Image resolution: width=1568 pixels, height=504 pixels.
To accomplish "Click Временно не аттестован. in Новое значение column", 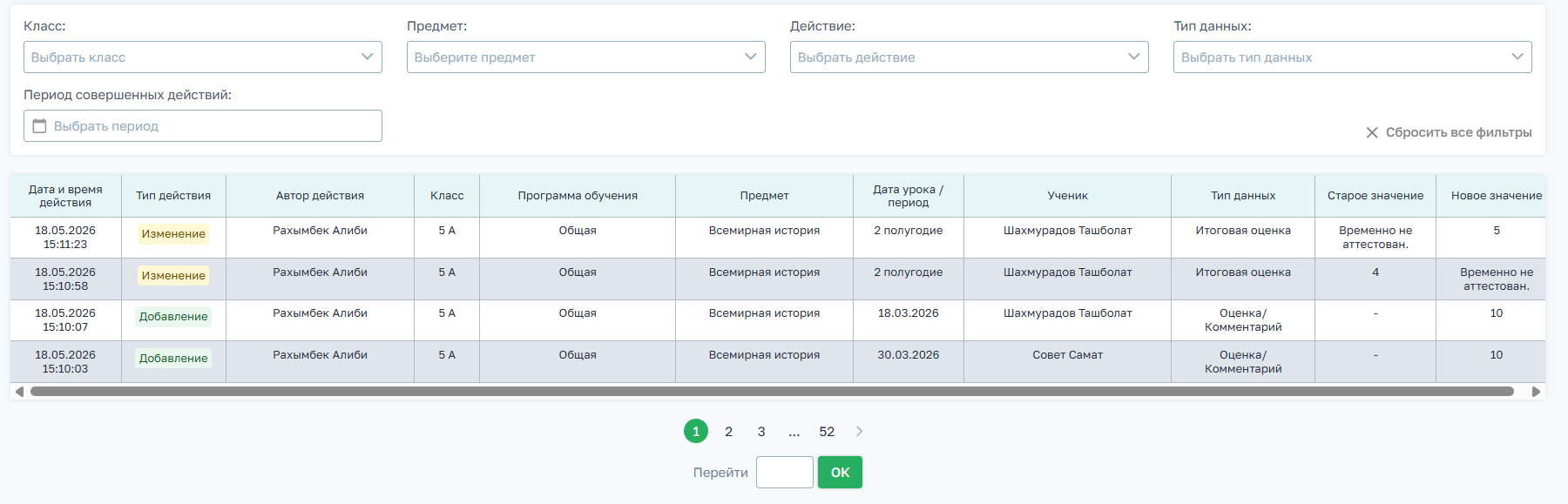I will click(1497, 279).
